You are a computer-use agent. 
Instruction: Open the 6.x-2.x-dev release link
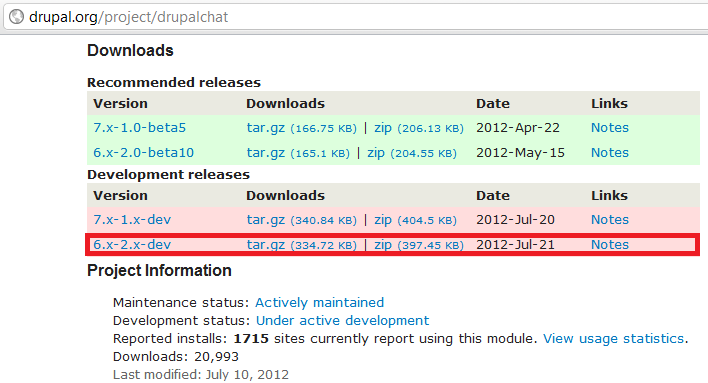[x=132, y=244]
